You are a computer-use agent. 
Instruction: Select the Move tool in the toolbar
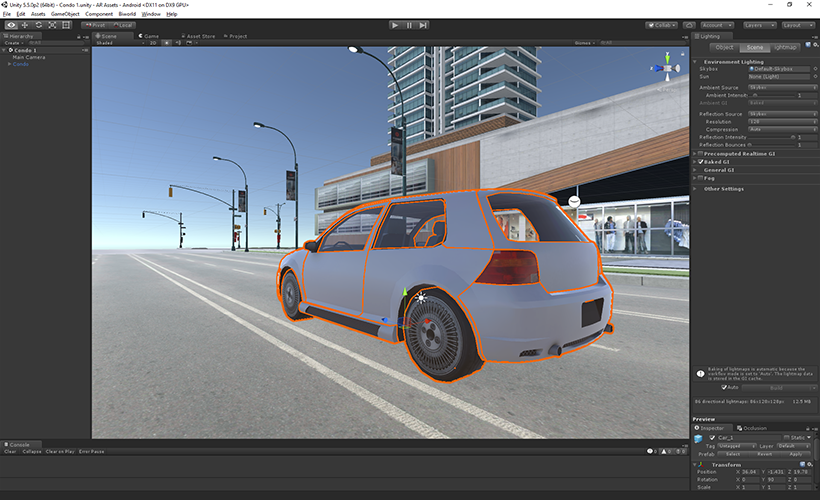pyautogui.click(x=25, y=25)
